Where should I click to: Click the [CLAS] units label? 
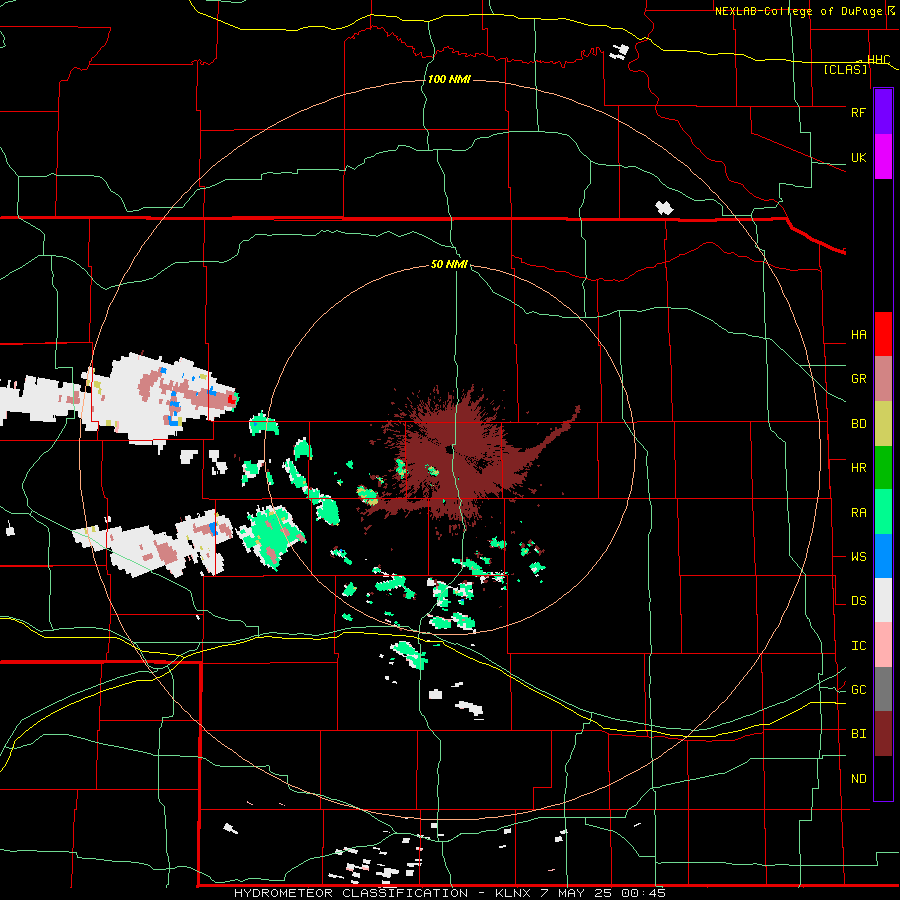pos(845,69)
